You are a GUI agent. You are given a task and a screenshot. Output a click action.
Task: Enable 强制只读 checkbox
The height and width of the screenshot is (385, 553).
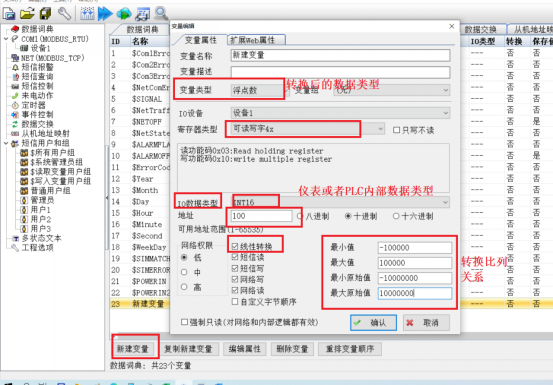tap(184, 322)
